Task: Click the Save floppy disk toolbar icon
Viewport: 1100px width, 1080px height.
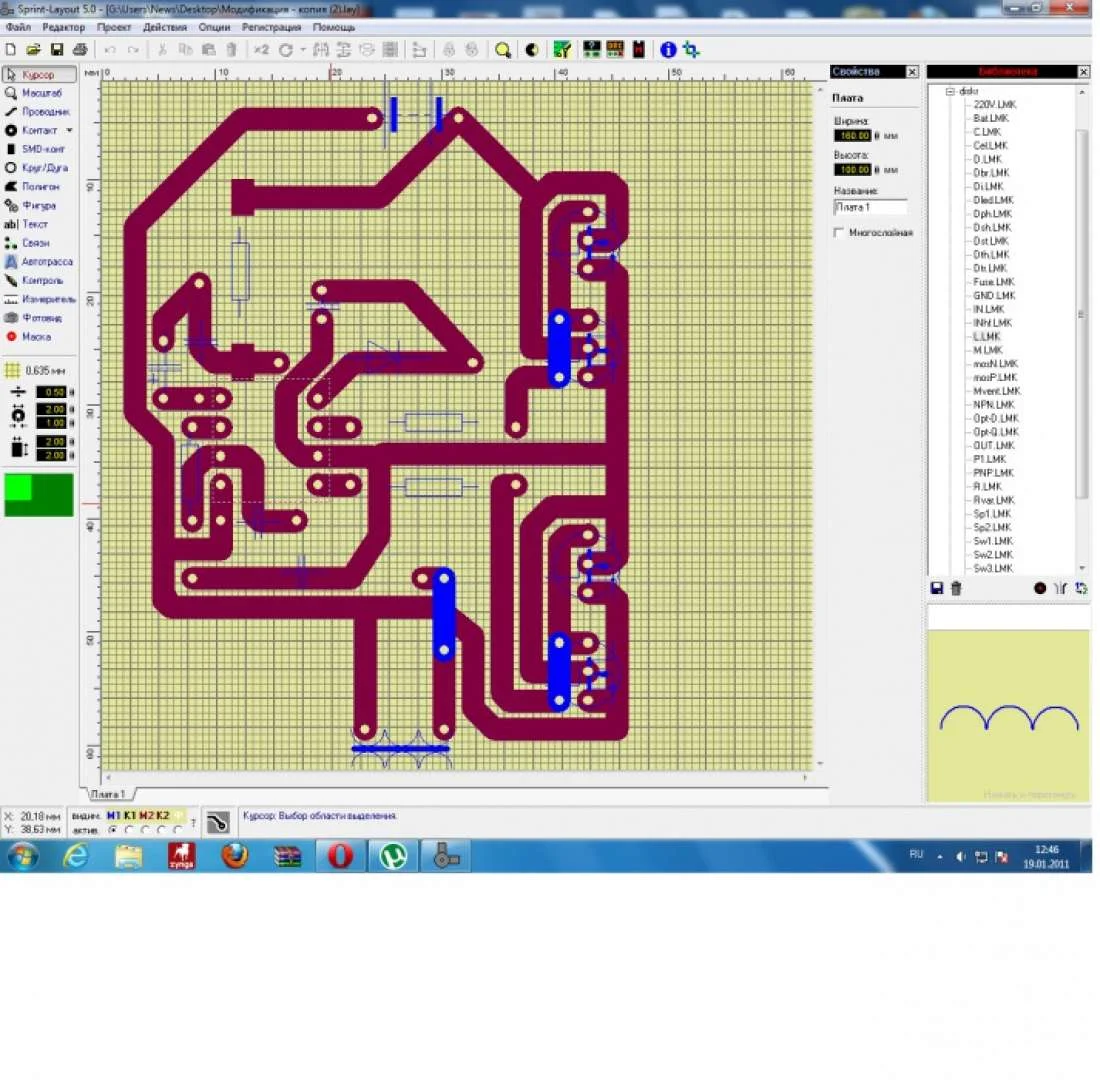Action: click(x=57, y=49)
